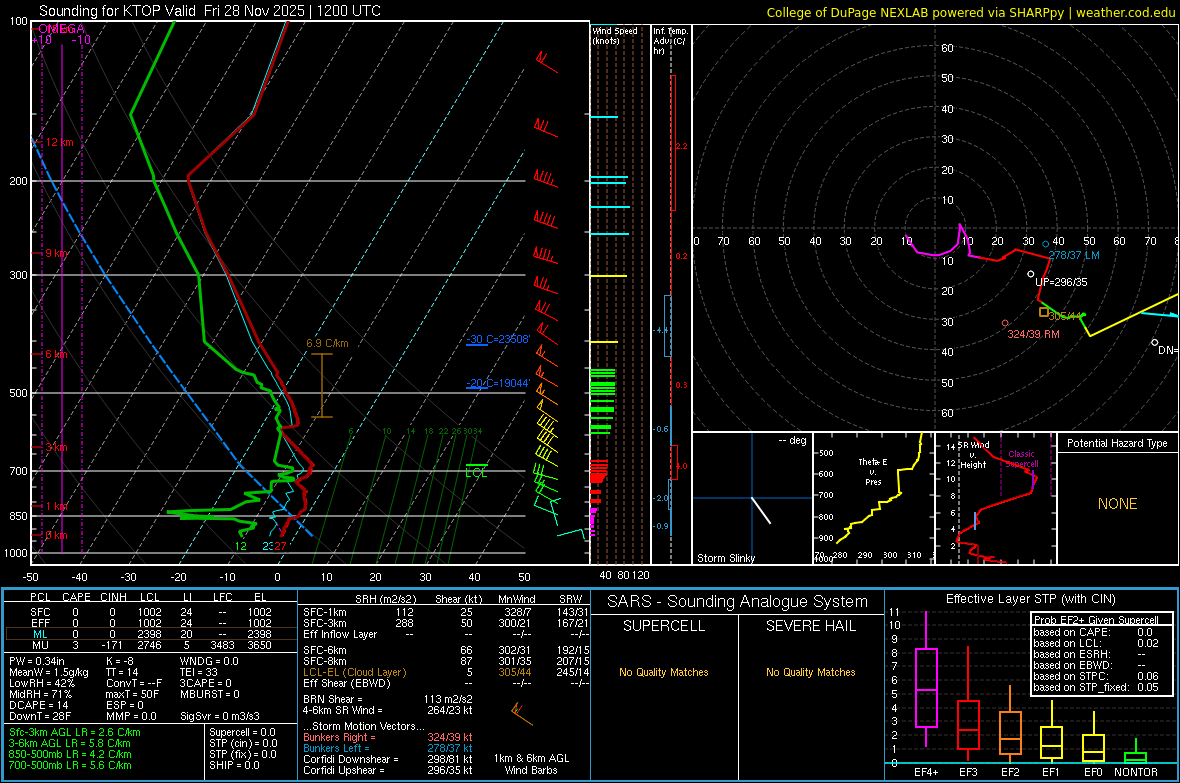
Task: Select the MU parcel row
Action: coord(151,645)
